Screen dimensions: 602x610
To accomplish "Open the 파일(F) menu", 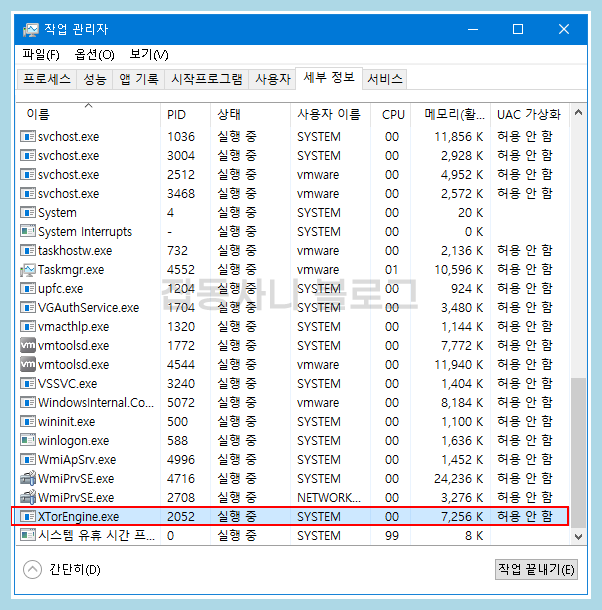I will pos(41,54).
